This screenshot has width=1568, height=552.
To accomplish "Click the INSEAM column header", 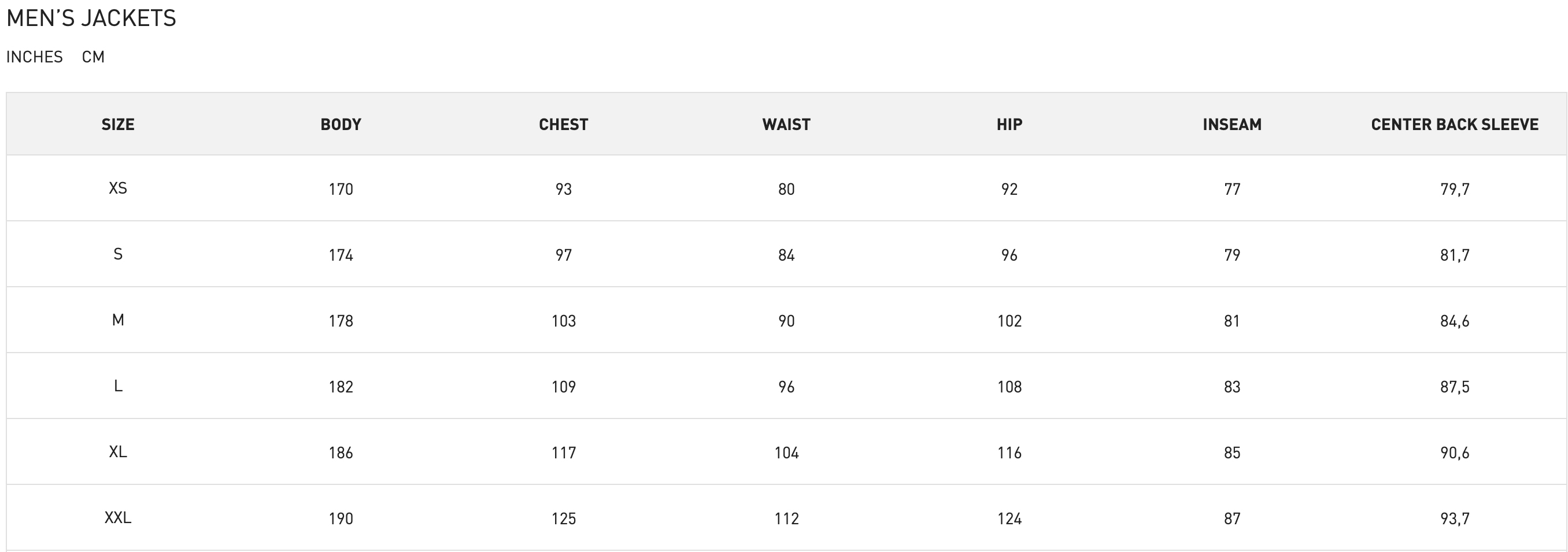I will (x=1232, y=125).
